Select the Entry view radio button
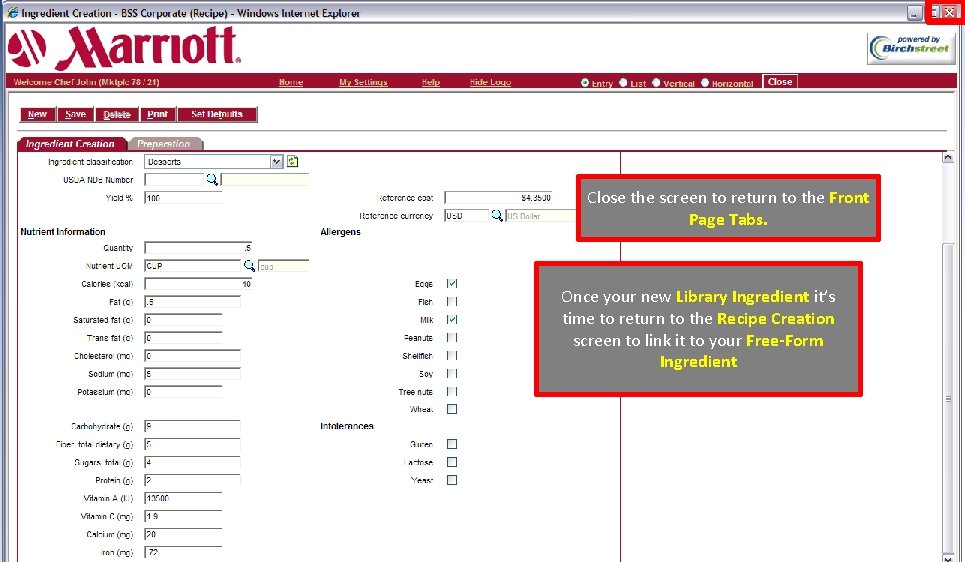Viewport: 965px width, 562px height. [585, 82]
